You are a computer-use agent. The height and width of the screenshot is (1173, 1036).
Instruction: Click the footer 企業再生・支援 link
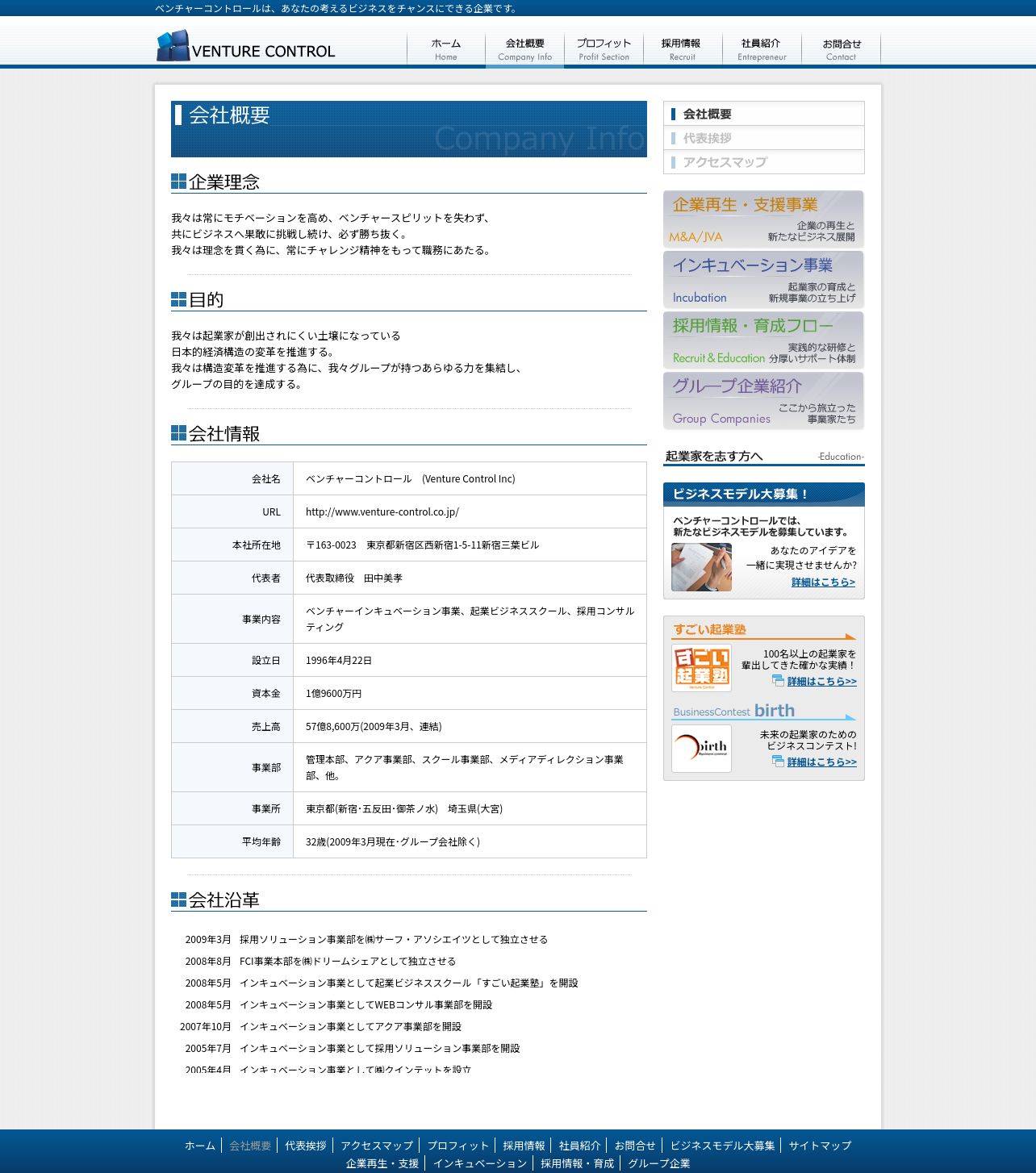coord(382,1163)
